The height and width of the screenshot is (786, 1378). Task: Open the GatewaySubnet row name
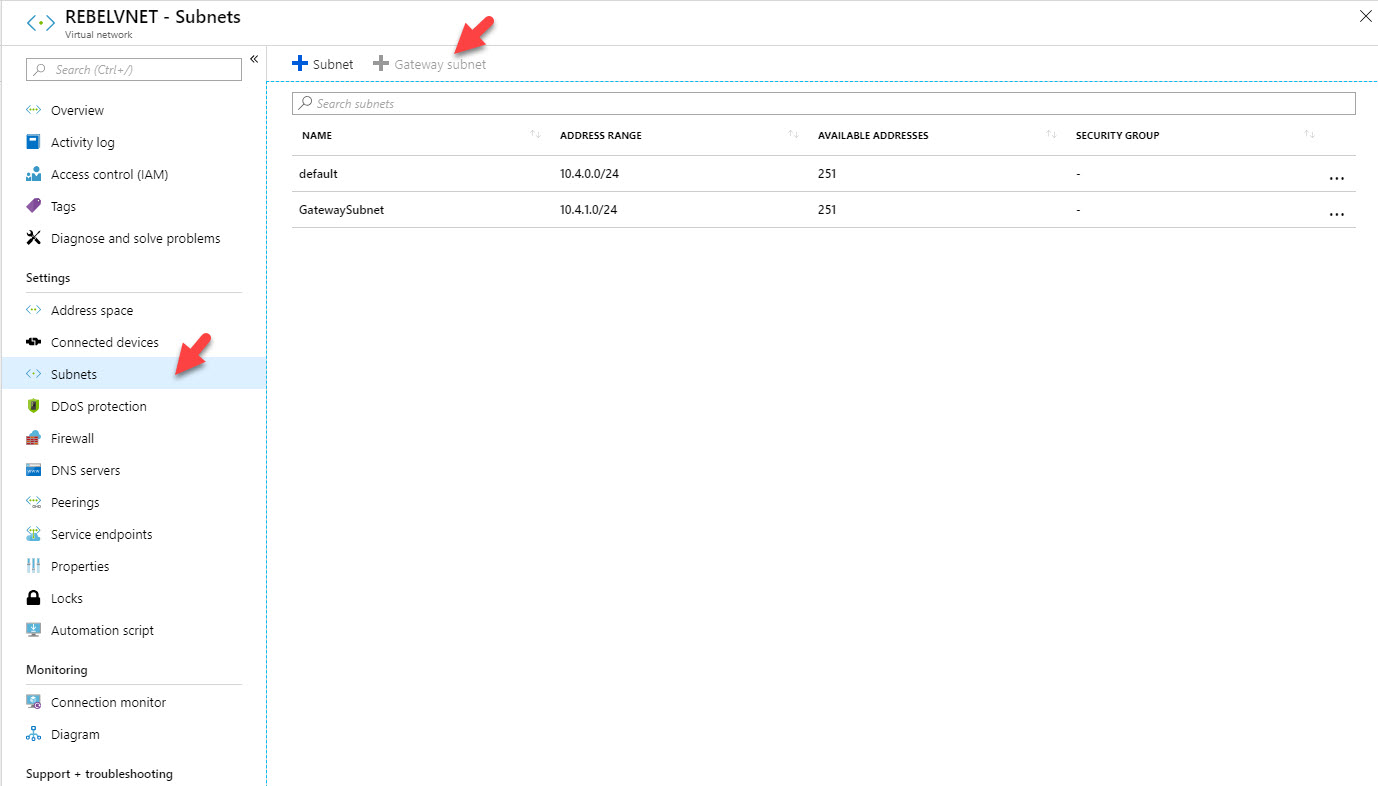(x=341, y=210)
